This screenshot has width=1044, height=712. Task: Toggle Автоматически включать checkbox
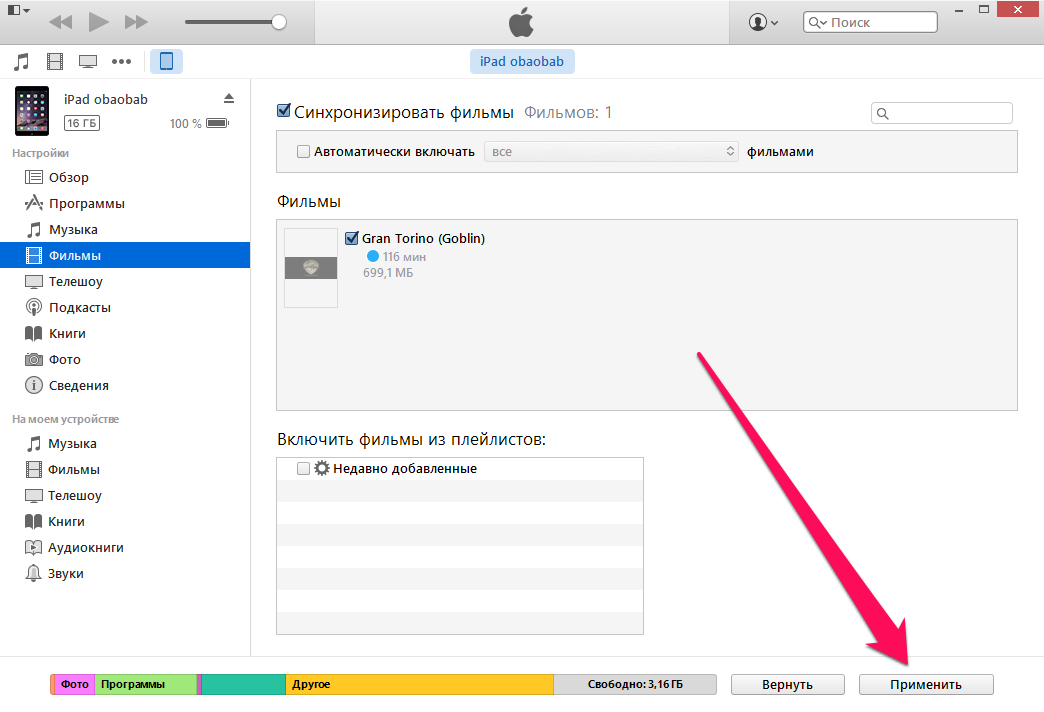click(303, 152)
